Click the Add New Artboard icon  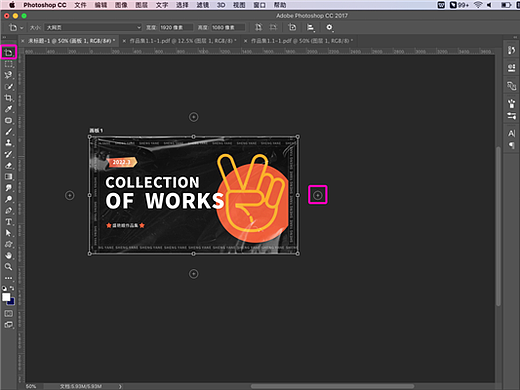pyautogui.click(x=292, y=27)
